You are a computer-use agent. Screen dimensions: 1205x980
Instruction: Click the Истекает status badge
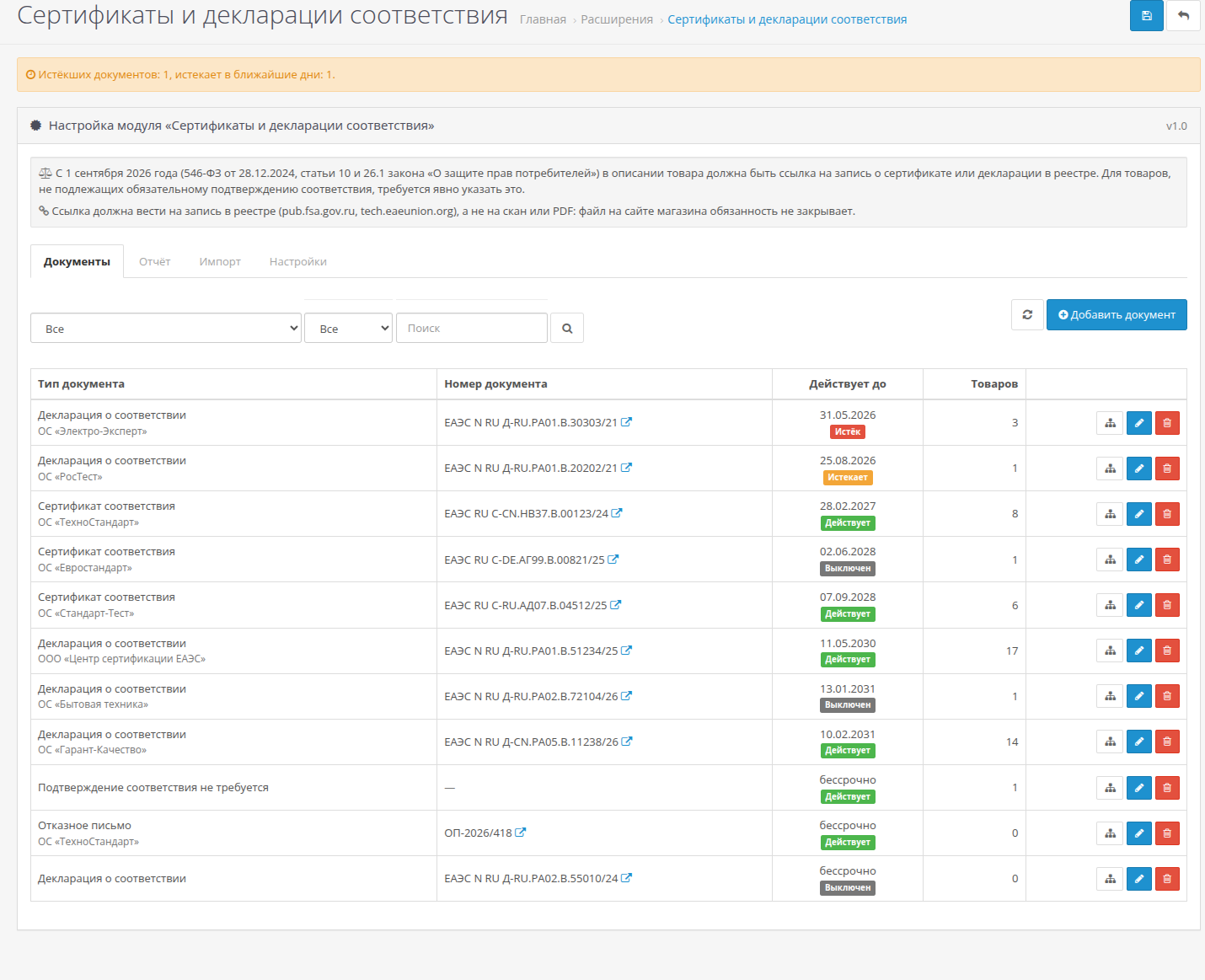[848, 477]
